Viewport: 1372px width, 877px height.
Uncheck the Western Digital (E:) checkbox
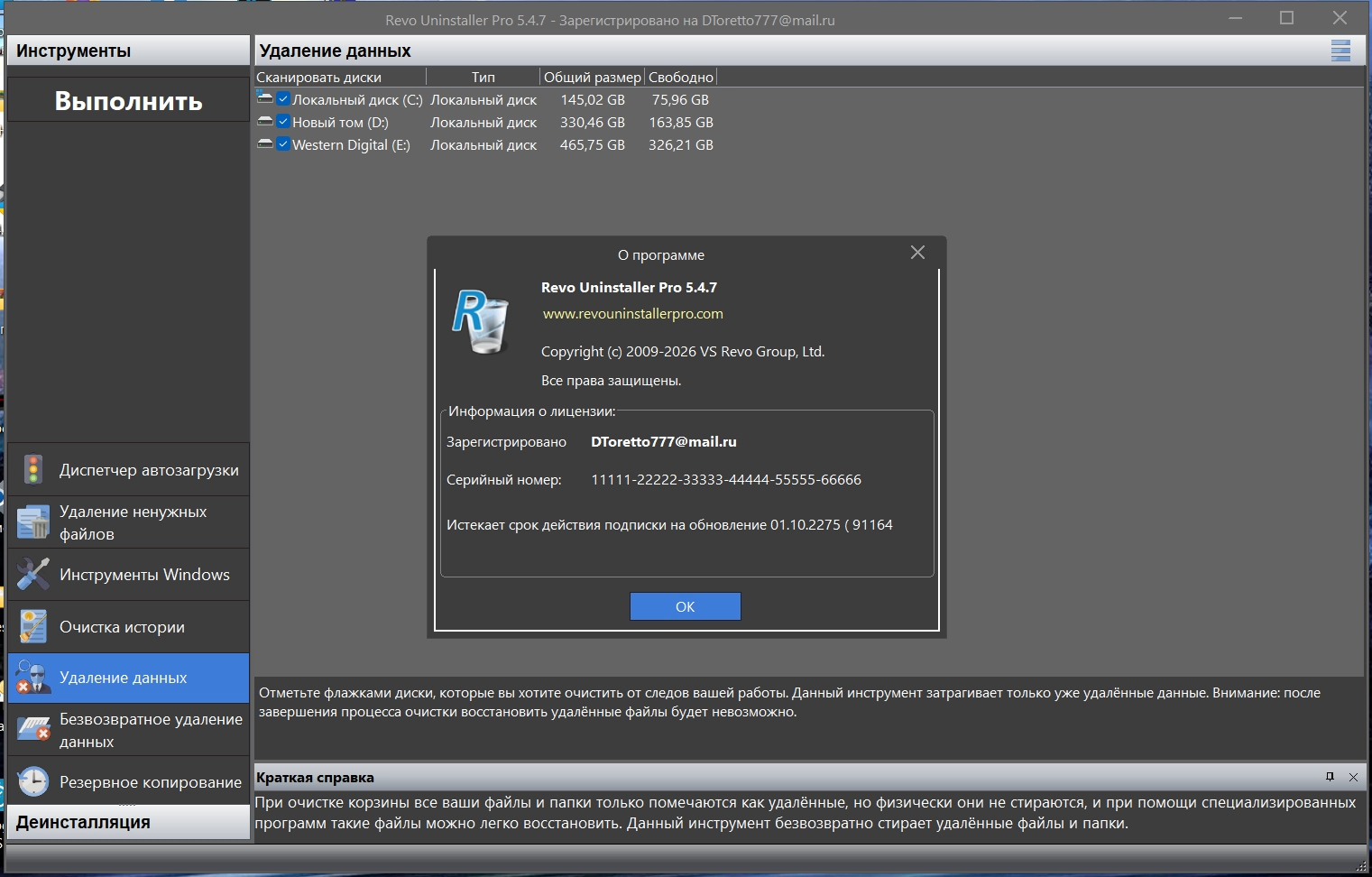pyautogui.click(x=283, y=144)
